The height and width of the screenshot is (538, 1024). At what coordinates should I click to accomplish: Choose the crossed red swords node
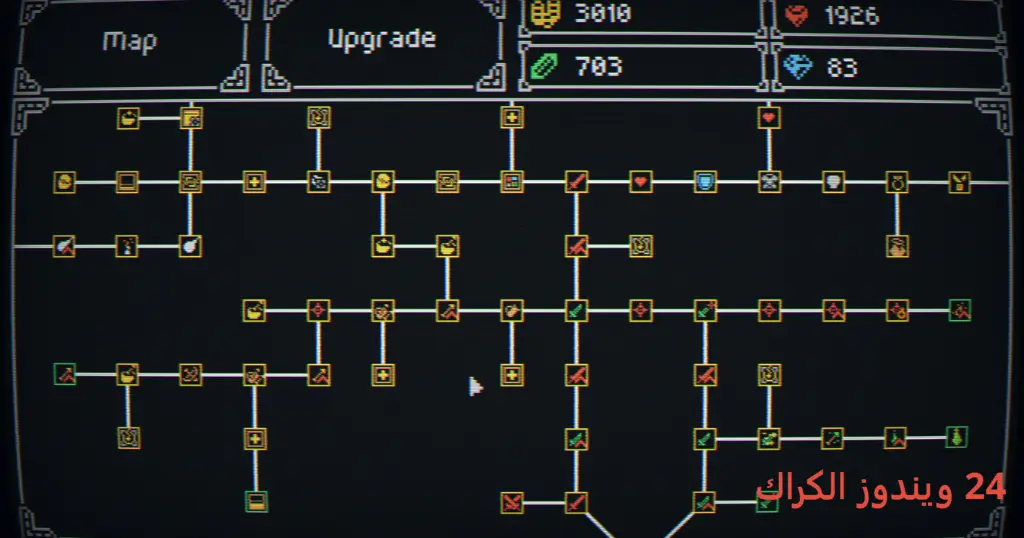[x=511, y=503]
